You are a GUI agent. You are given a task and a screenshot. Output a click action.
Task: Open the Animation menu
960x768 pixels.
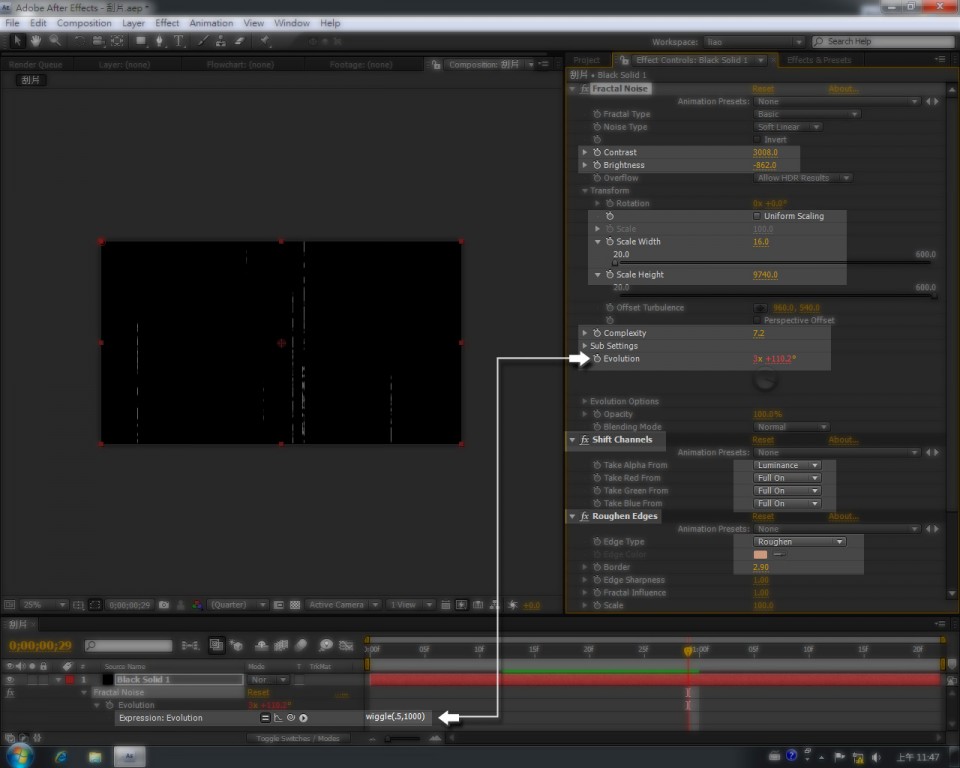point(211,23)
